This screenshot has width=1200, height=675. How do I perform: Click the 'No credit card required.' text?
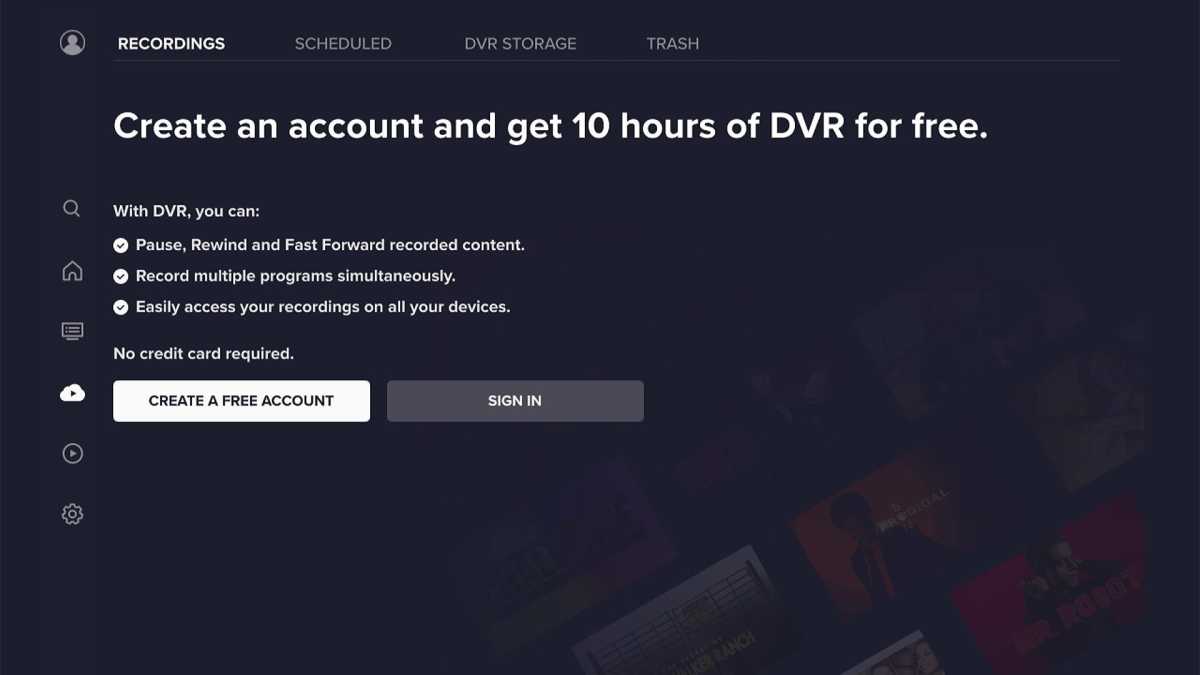tap(203, 354)
